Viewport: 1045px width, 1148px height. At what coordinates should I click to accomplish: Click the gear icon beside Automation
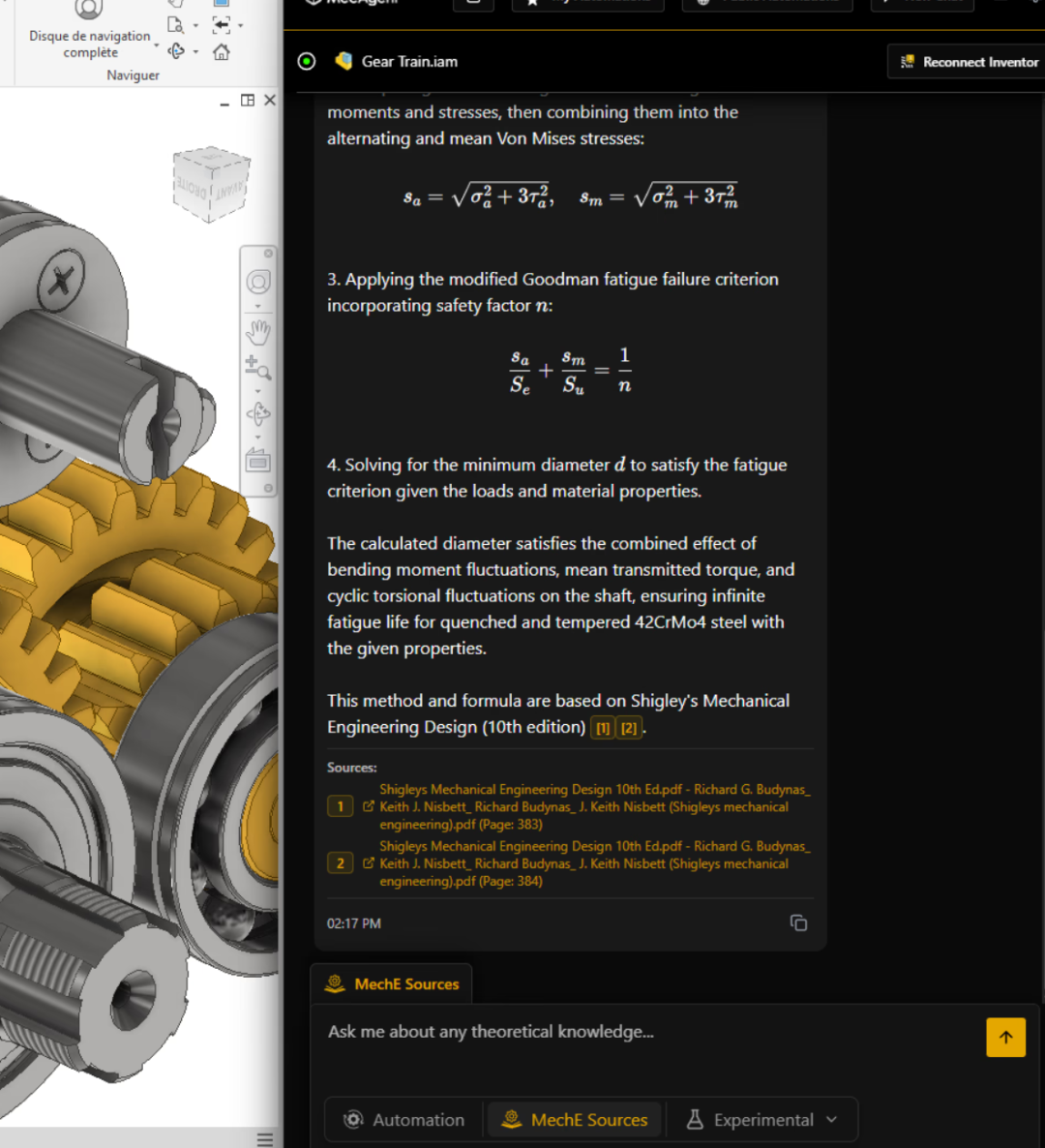pos(353,1120)
